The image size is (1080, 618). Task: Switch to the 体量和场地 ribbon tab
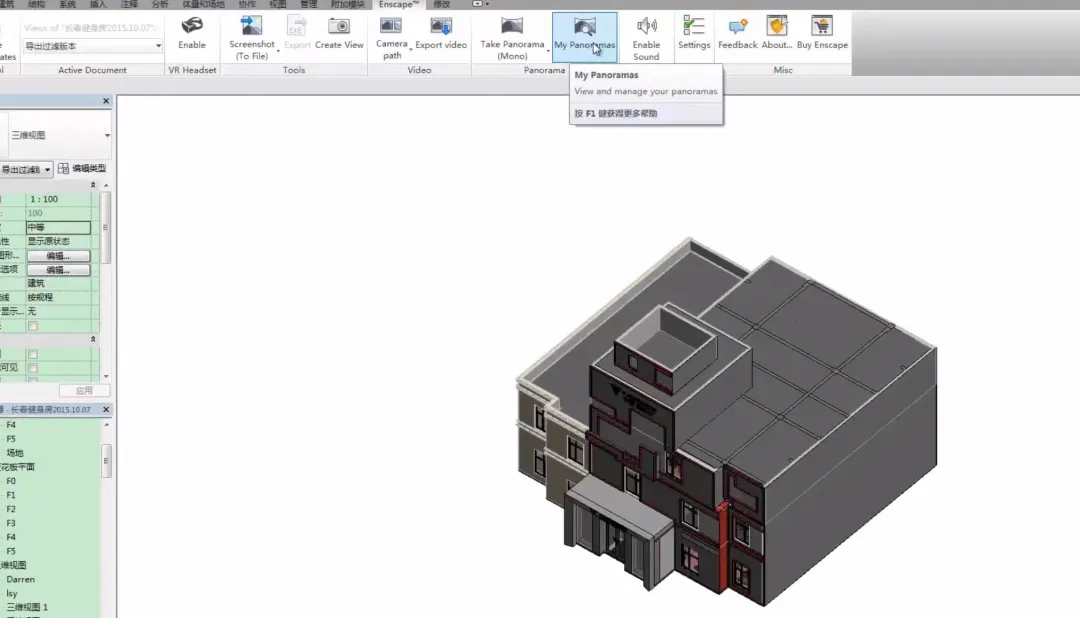coord(203,4)
